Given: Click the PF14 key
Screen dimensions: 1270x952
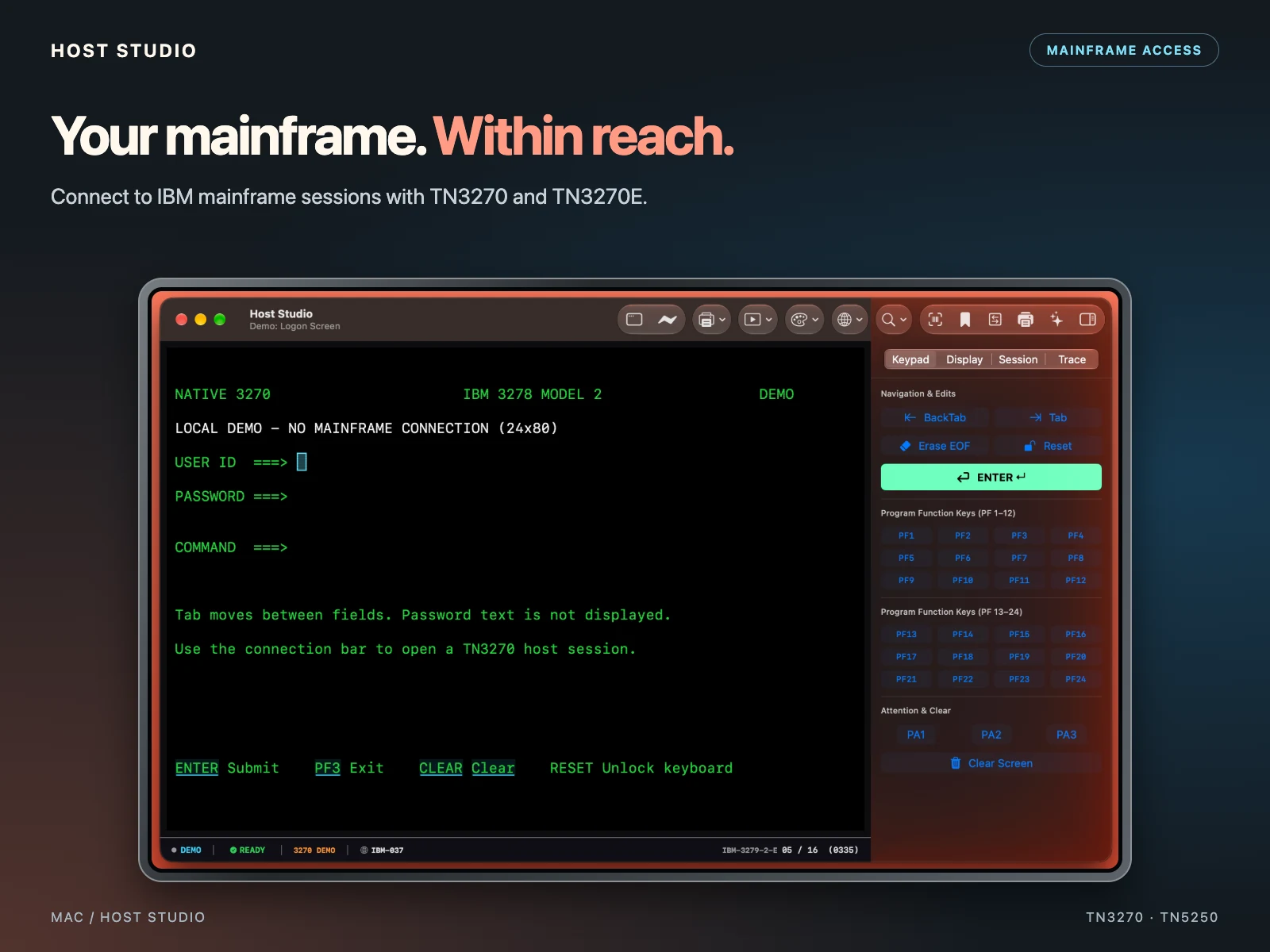Looking at the screenshot, I should (963, 634).
